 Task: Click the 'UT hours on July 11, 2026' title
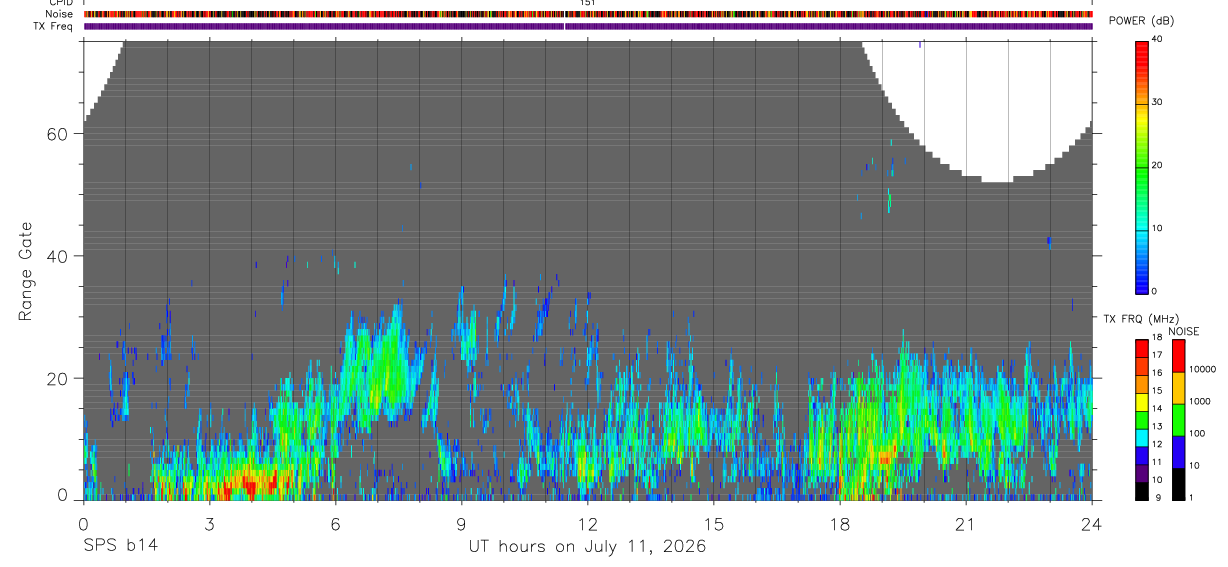588,547
